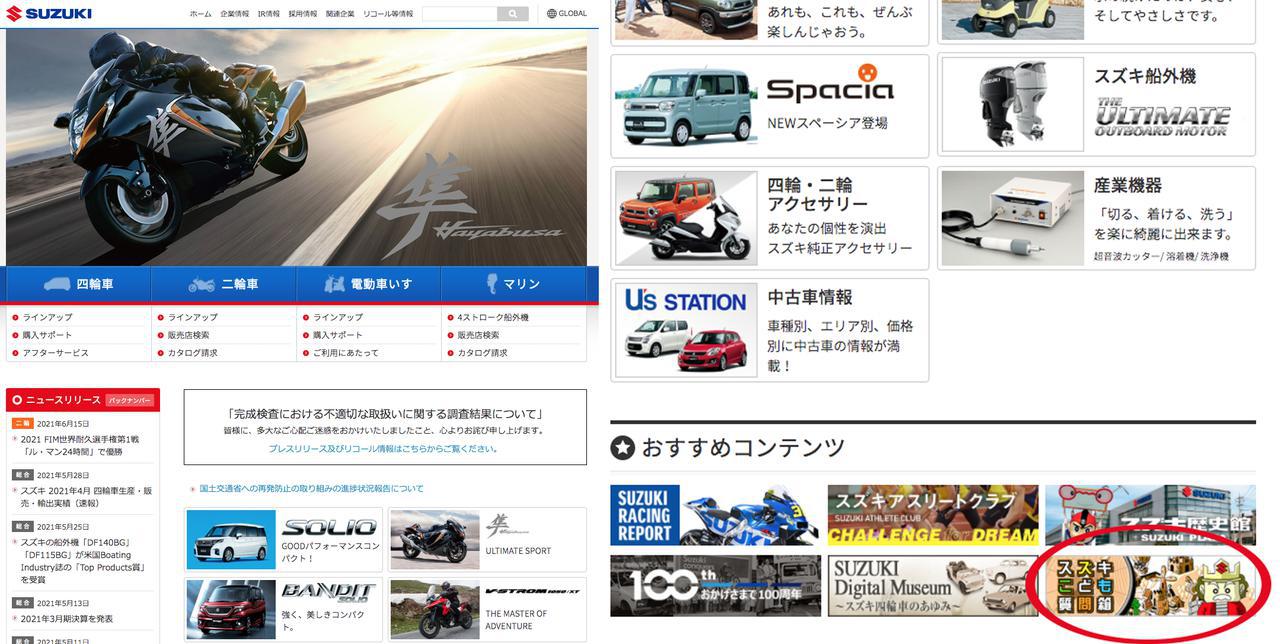Click the Suzuki logo in the header
The height and width of the screenshot is (644, 1280).
tap(49, 13)
